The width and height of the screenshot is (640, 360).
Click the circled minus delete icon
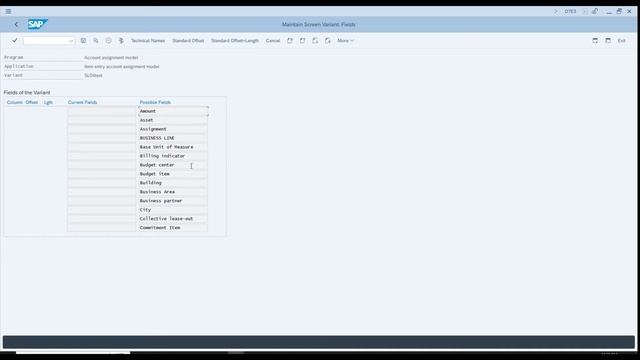[109, 40]
